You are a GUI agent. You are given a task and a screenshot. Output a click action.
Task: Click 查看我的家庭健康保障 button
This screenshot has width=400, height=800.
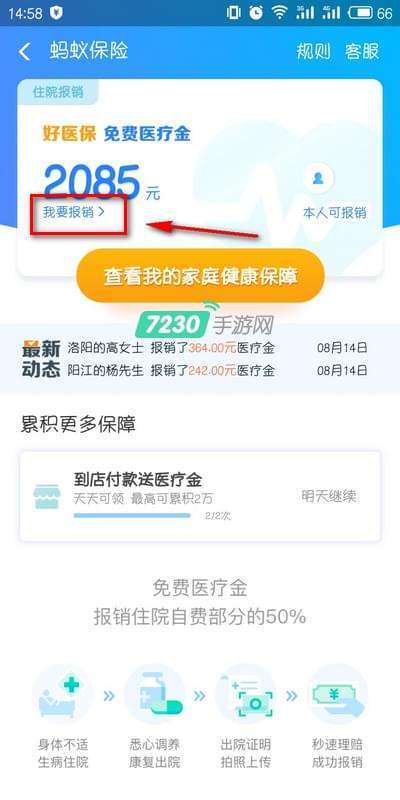pos(201,276)
